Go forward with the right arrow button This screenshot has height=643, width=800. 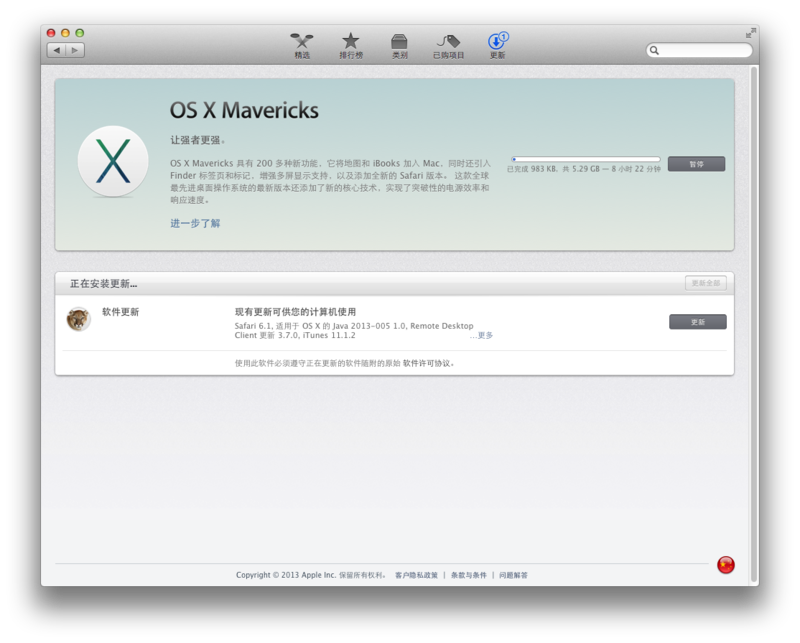click(75, 50)
